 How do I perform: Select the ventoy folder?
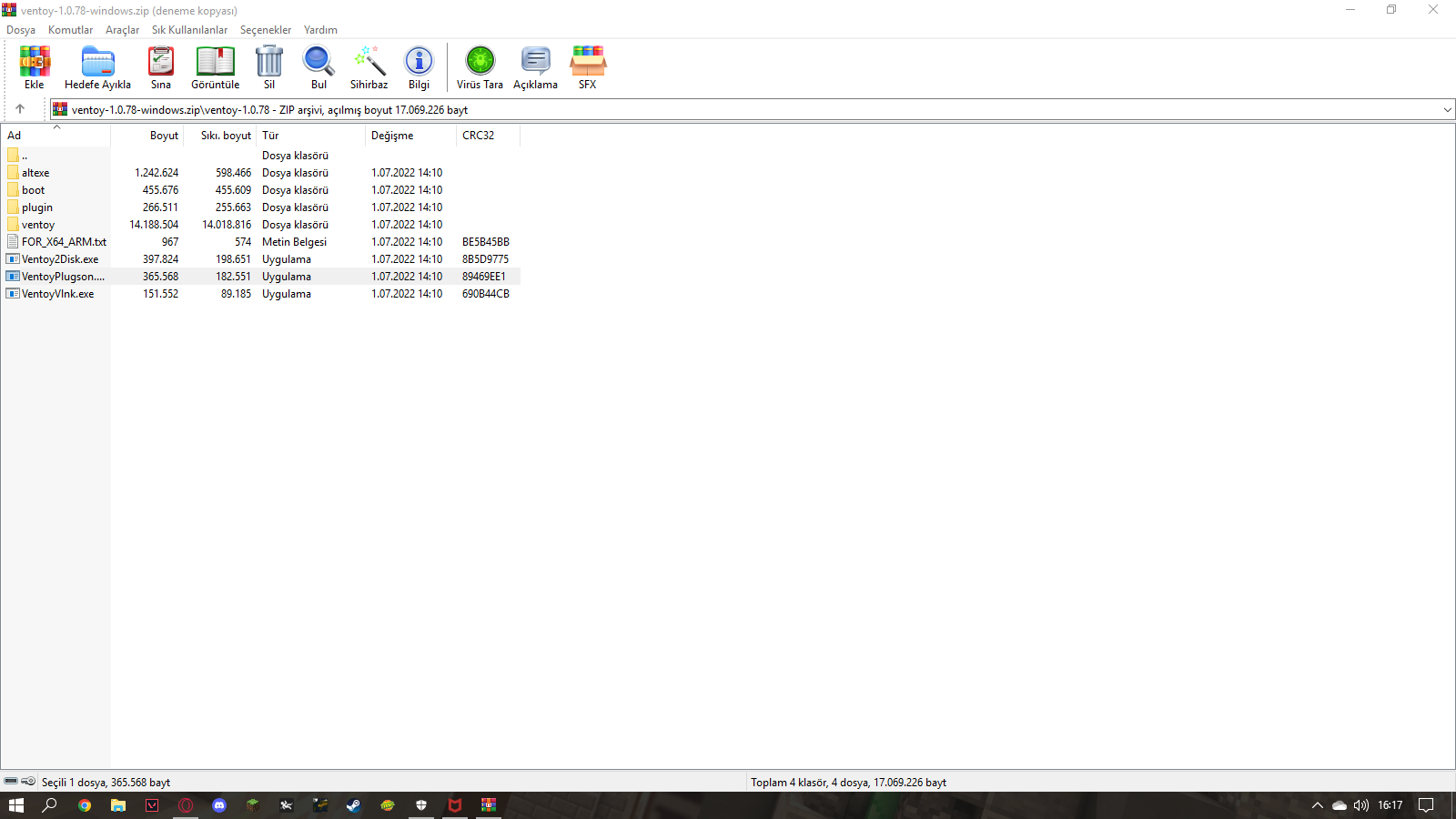click(x=261, y=225)
